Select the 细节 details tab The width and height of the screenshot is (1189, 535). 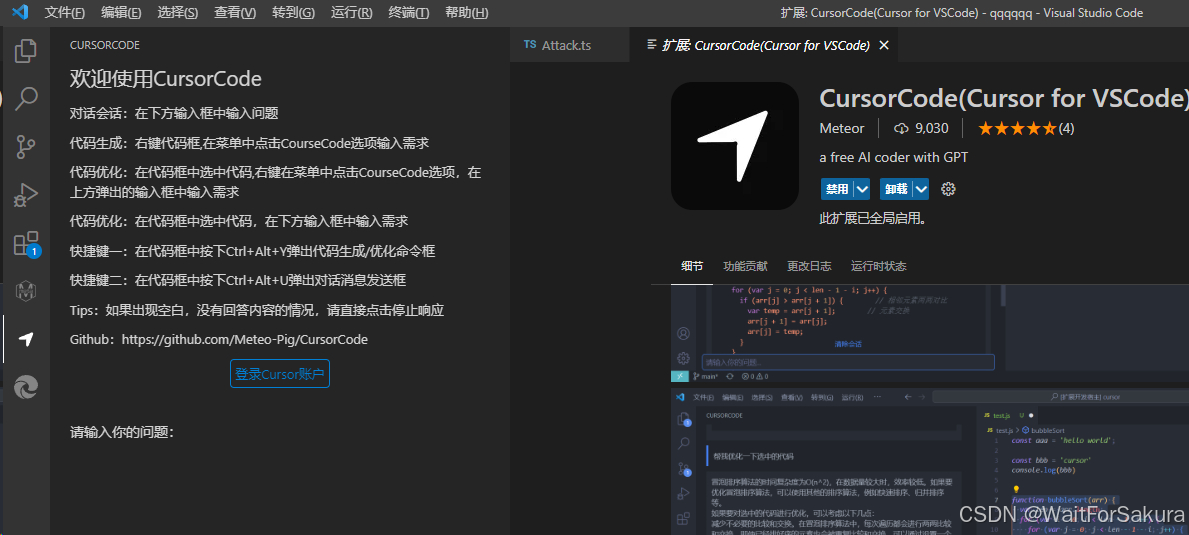[x=692, y=266]
